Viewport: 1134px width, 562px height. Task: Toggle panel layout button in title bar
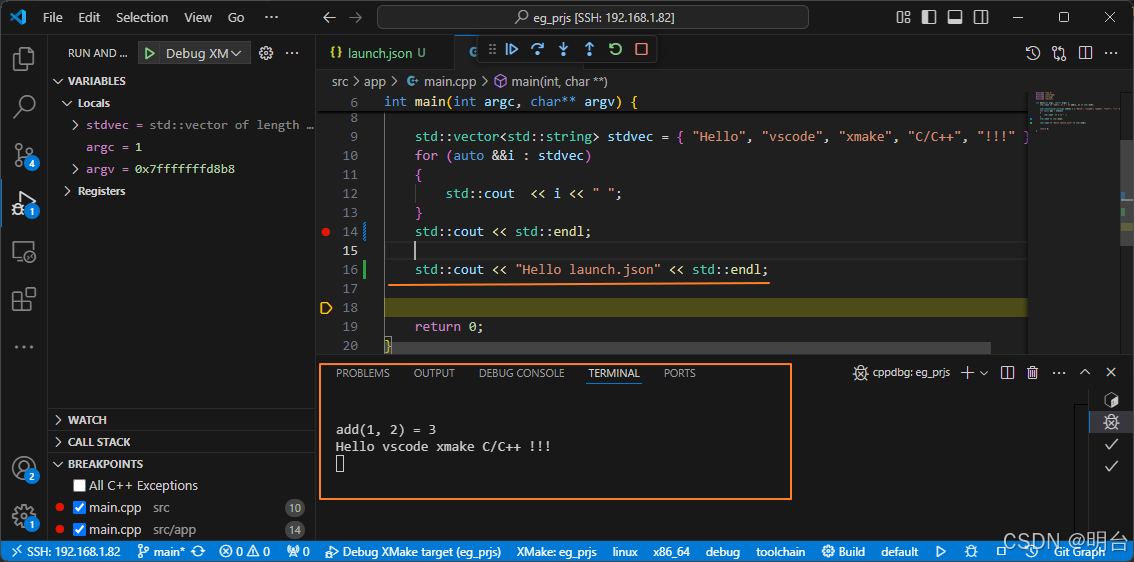(955, 17)
